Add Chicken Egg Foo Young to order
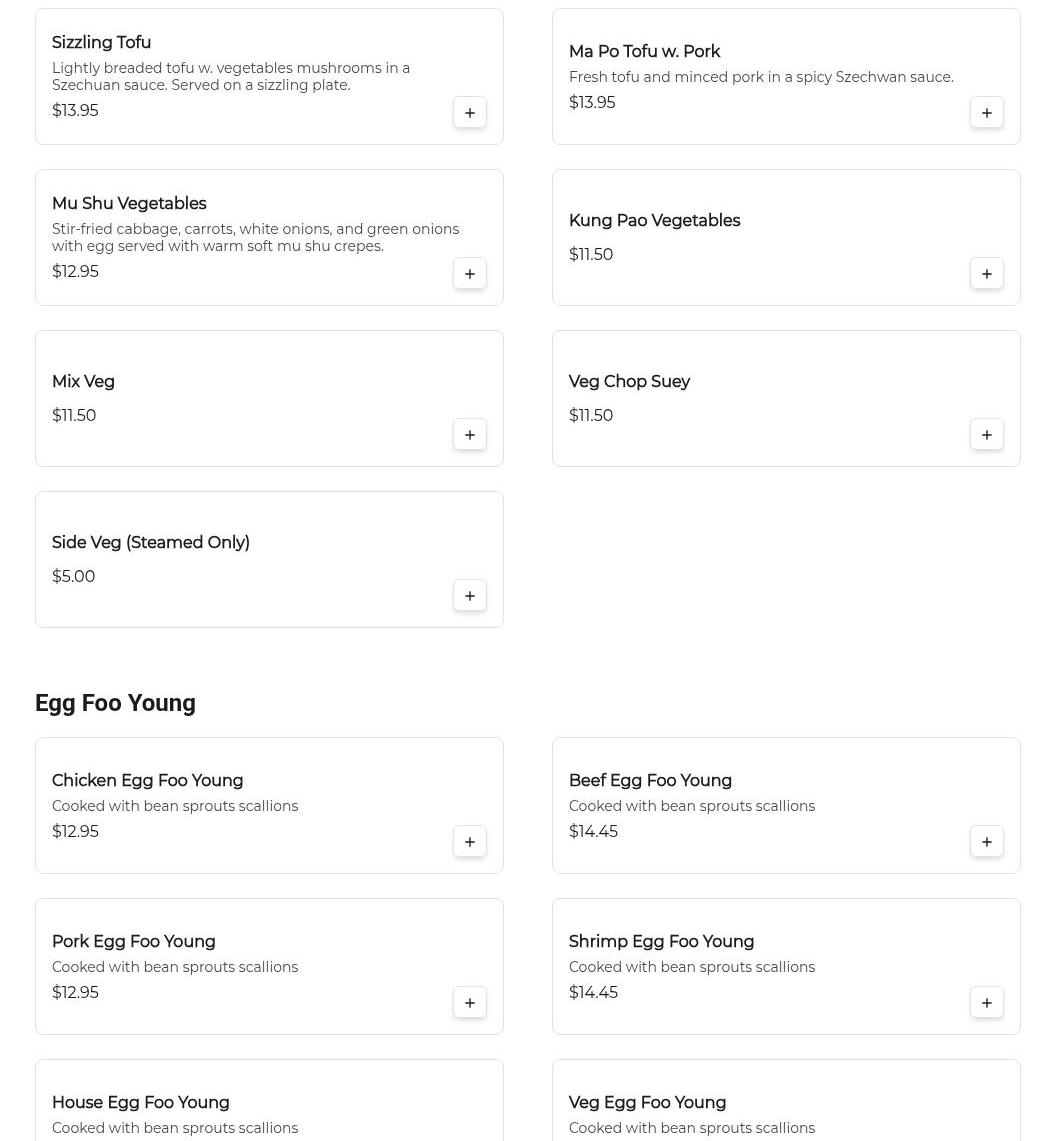This screenshot has height=1141, width=1050. point(470,842)
